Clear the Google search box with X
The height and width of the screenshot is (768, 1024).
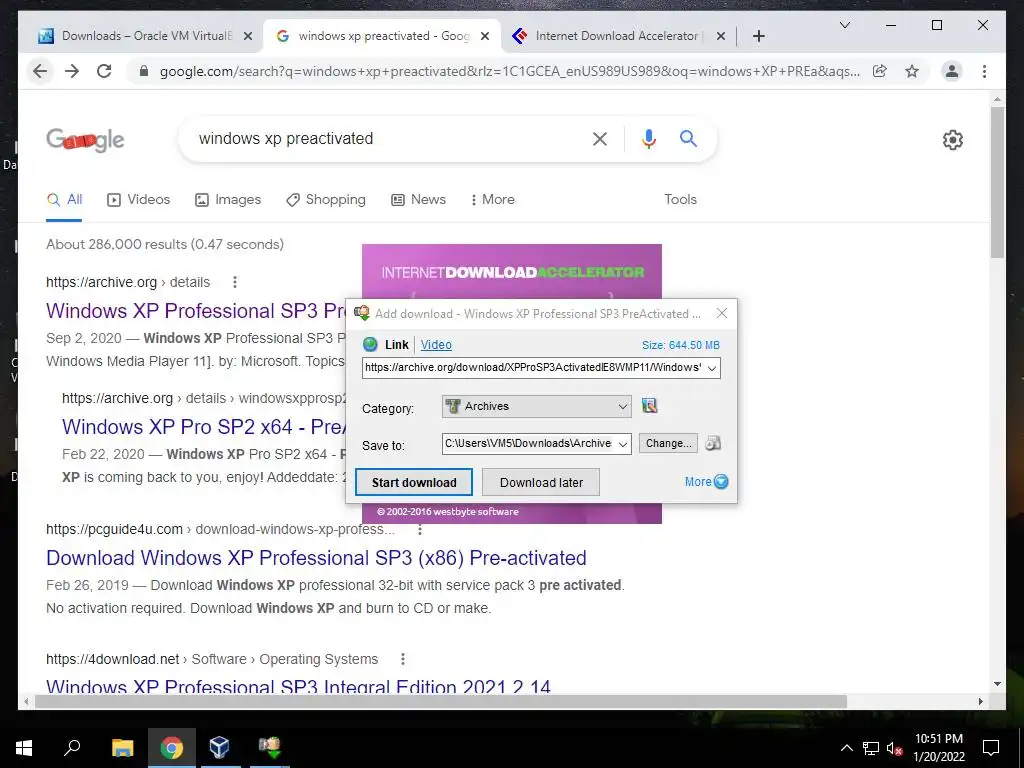coord(600,138)
